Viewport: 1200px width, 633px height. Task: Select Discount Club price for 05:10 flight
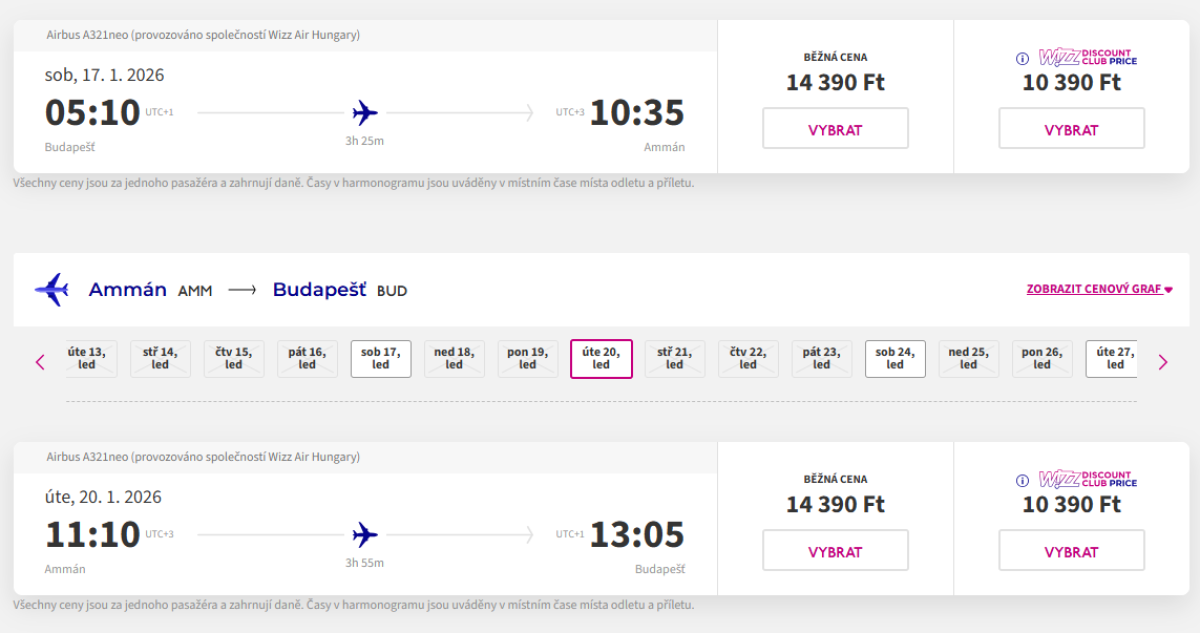point(1071,129)
